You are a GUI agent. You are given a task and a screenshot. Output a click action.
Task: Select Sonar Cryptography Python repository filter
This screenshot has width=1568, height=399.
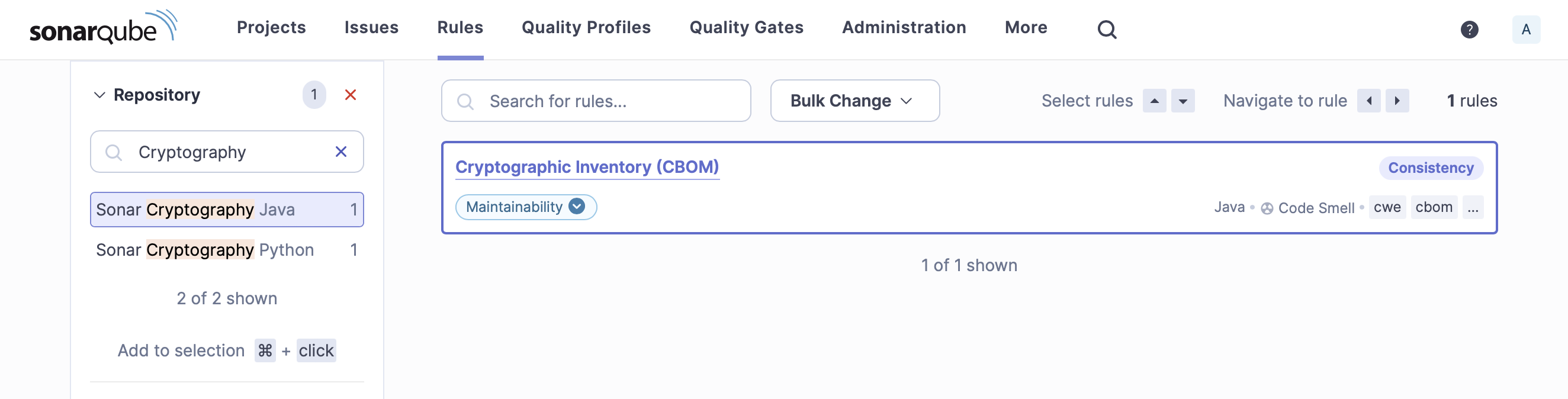(x=226, y=250)
